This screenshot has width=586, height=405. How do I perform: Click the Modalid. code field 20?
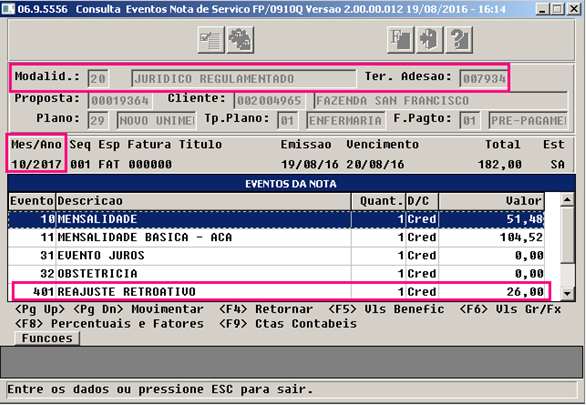click(x=98, y=79)
